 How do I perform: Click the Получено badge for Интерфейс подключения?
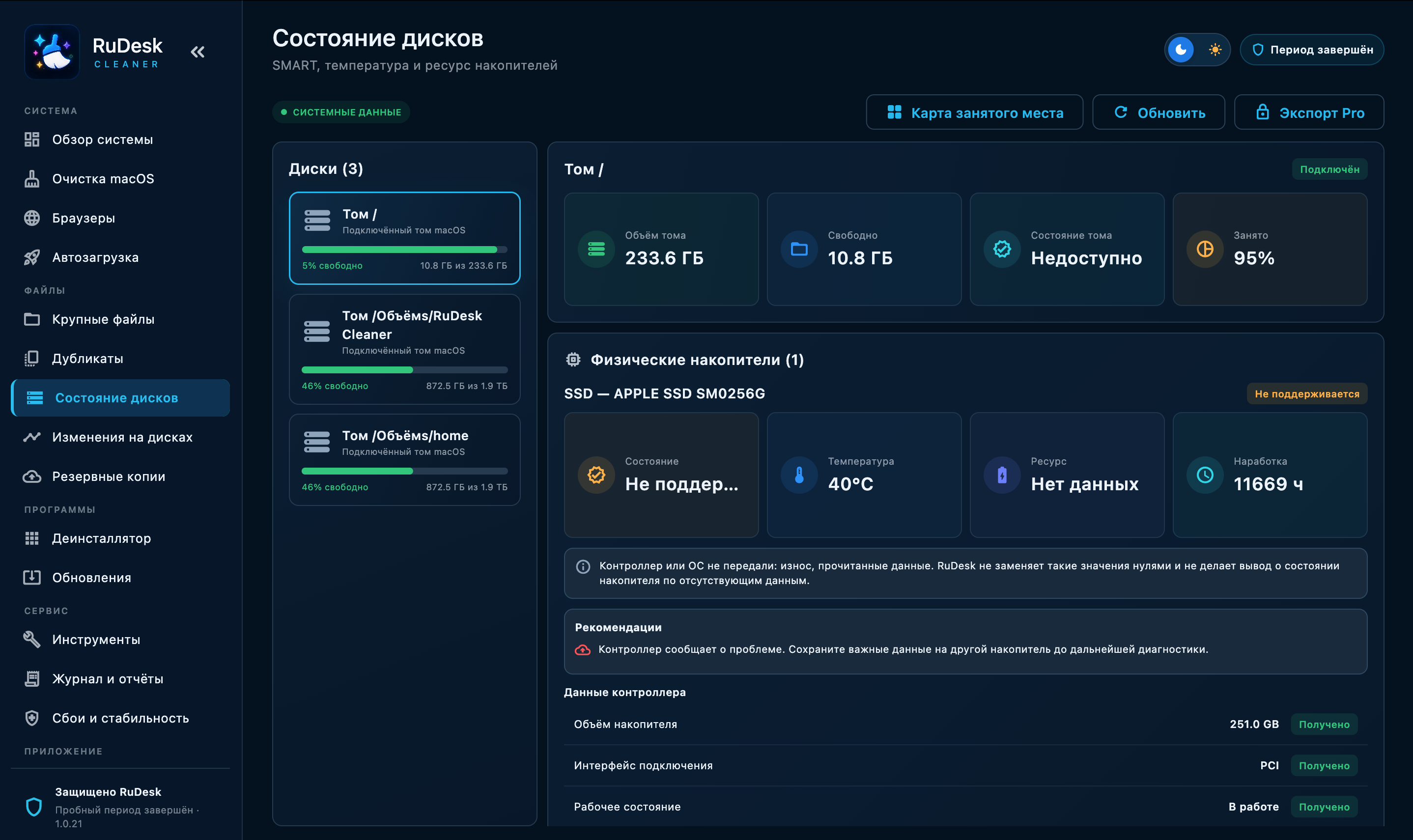coord(1324,766)
